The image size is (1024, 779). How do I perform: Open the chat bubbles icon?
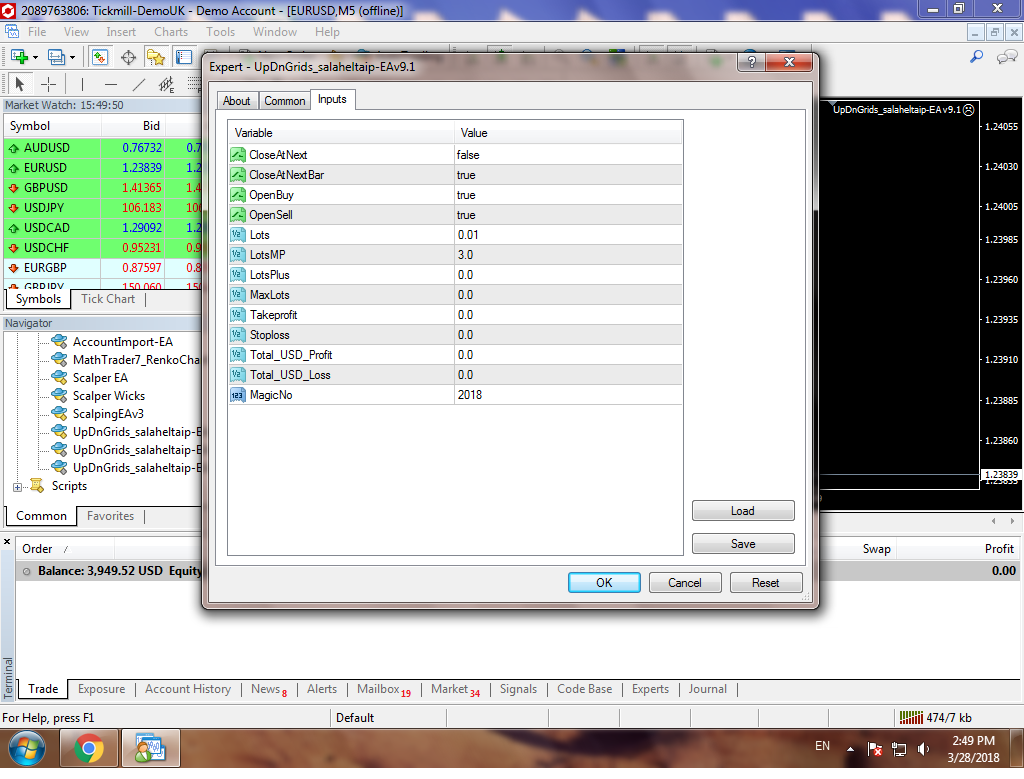[1006, 57]
